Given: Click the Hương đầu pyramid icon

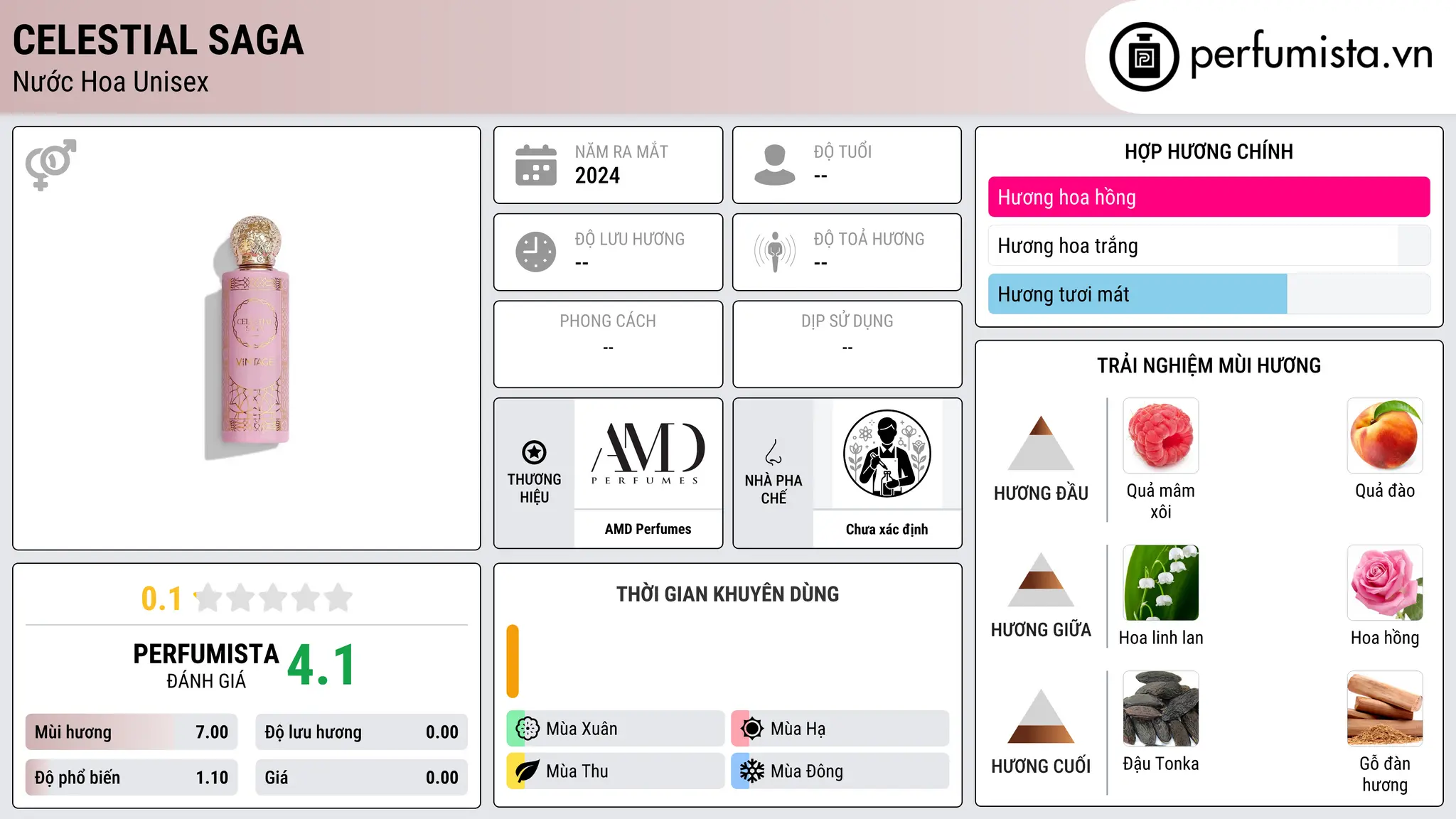Looking at the screenshot, I should (x=1041, y=443).
